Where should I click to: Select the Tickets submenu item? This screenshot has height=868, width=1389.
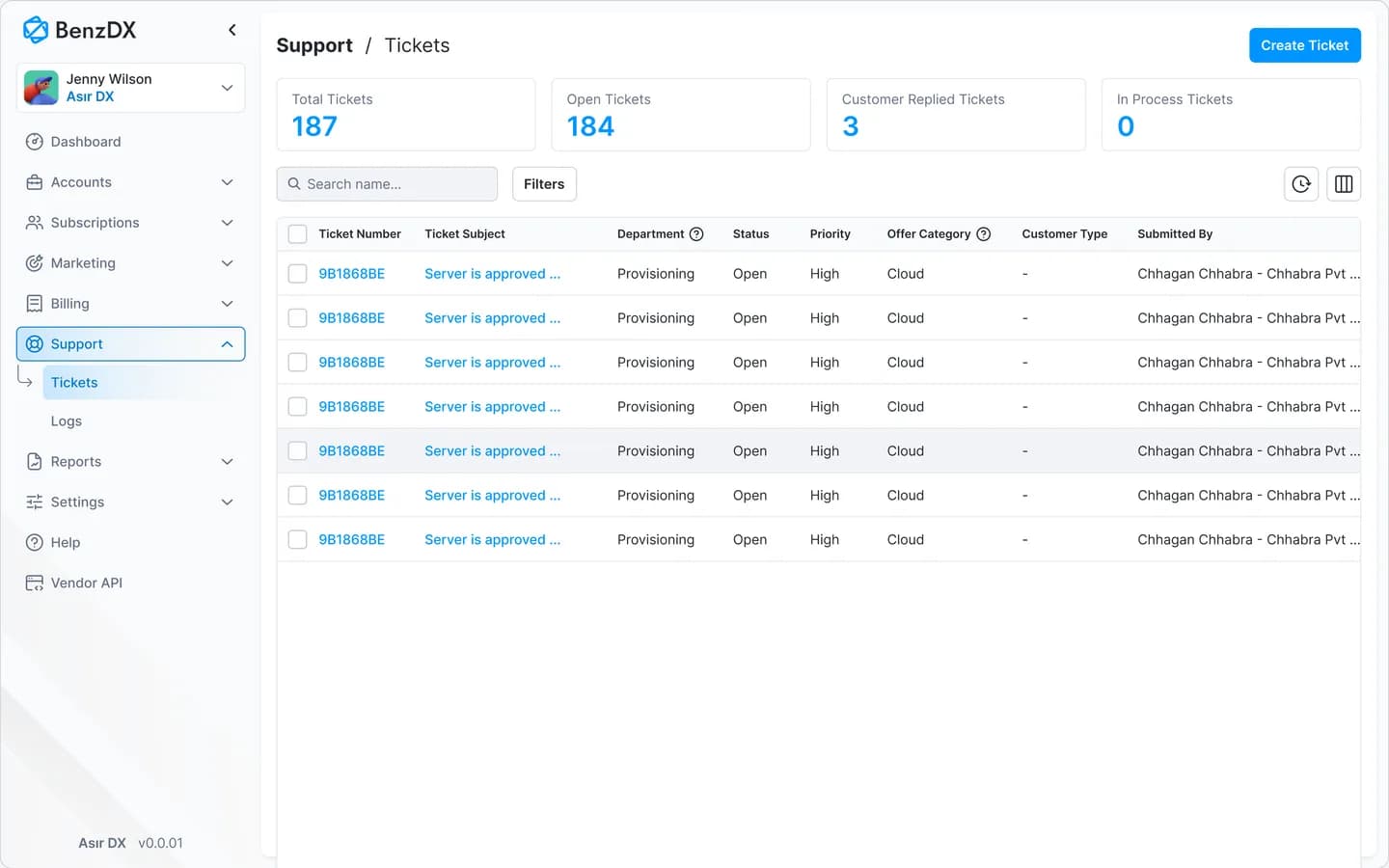tap(144, 383)
